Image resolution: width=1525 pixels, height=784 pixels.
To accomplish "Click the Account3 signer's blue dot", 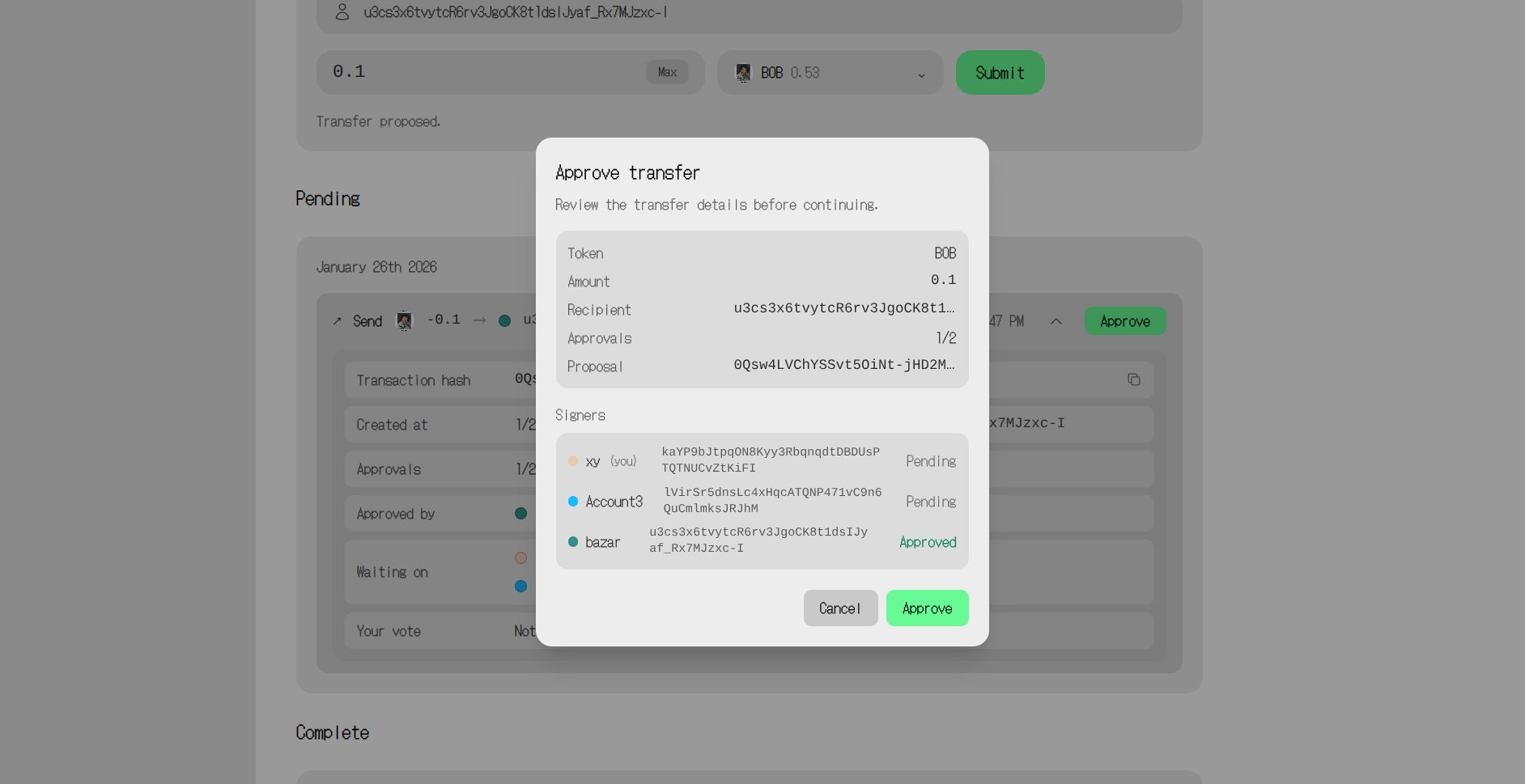I will (x=573, y=502).
